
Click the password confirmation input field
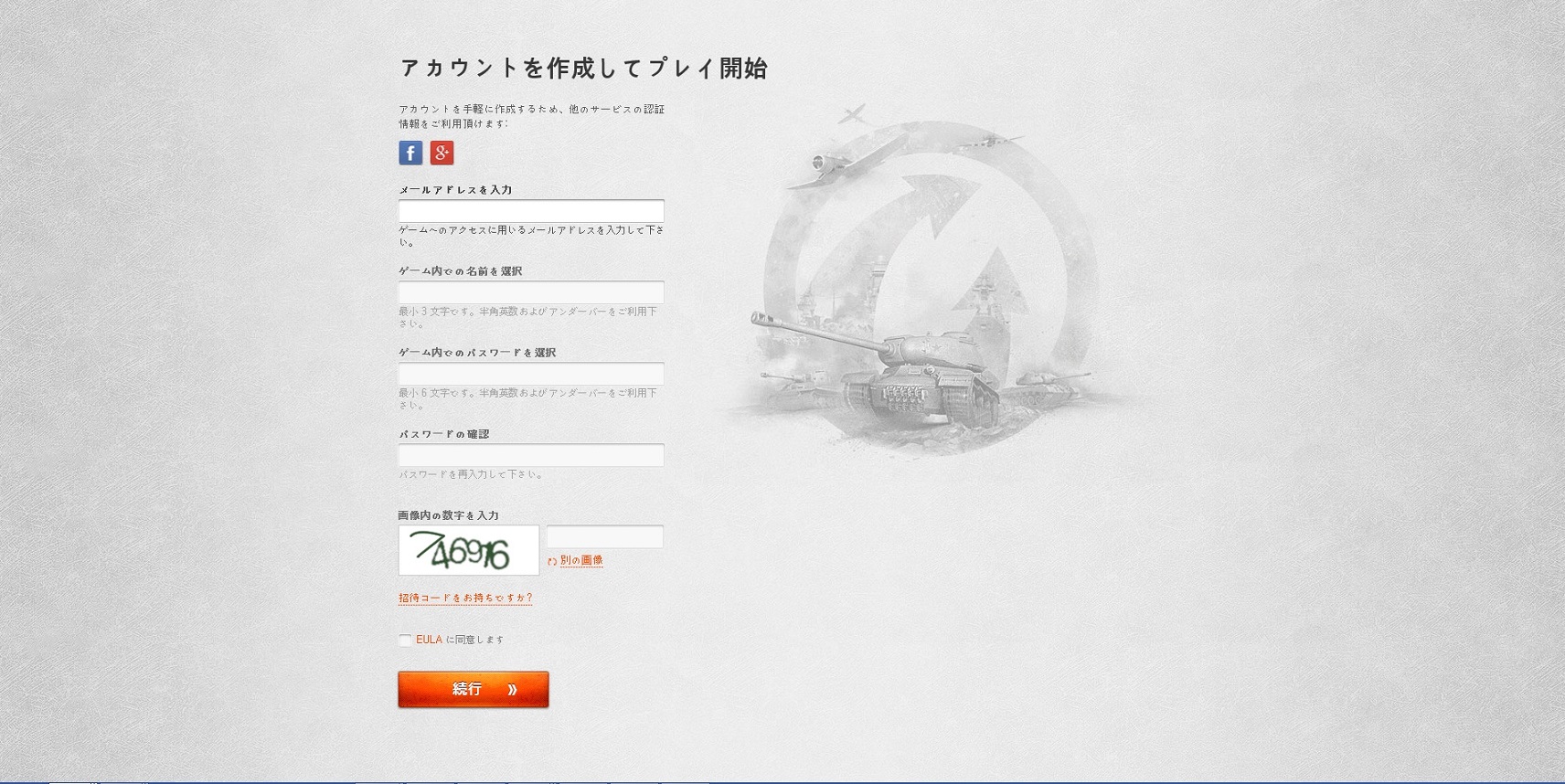[531, 455]
